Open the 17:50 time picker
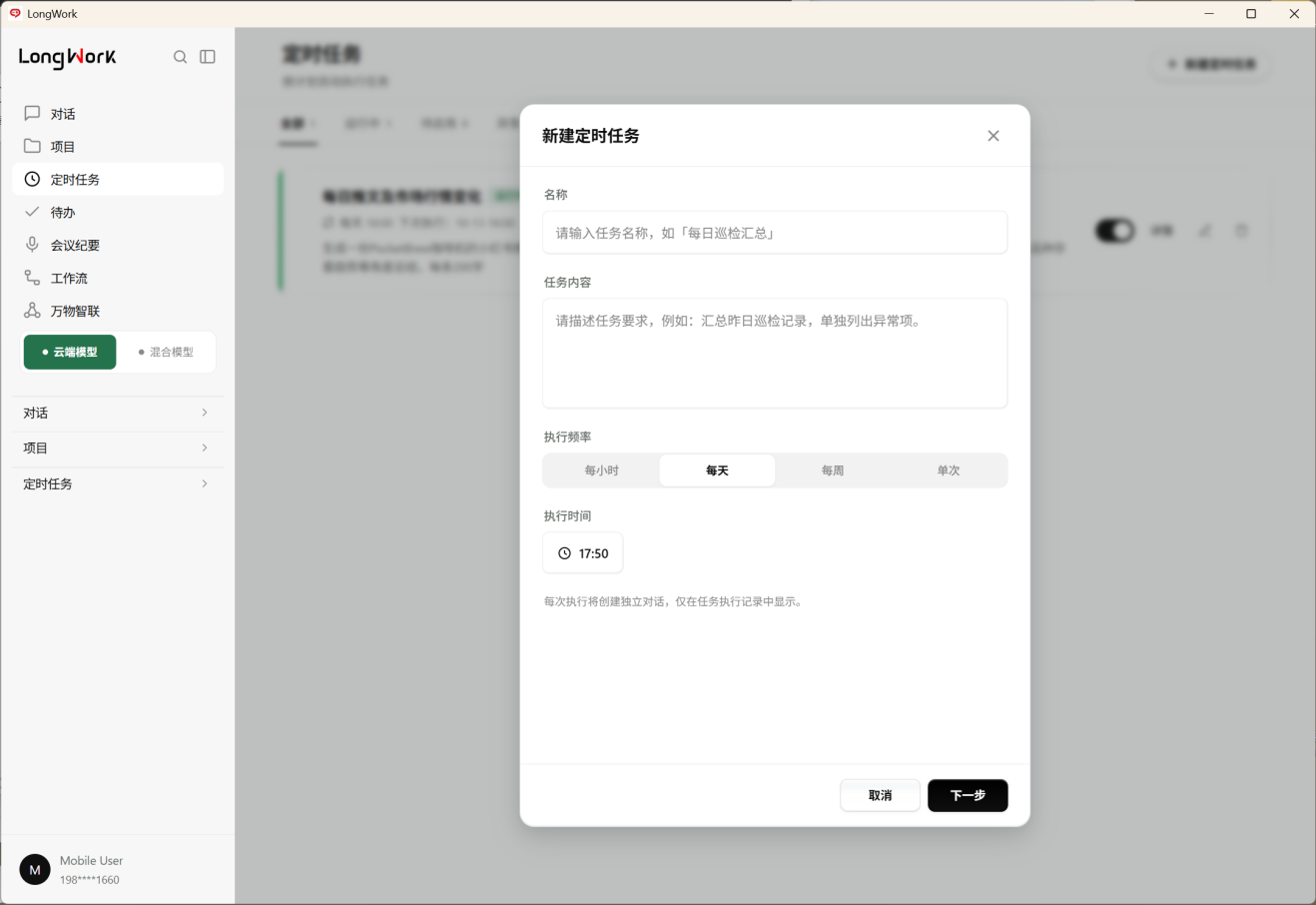Screen dimensions: 1316x905 [583, 553]
